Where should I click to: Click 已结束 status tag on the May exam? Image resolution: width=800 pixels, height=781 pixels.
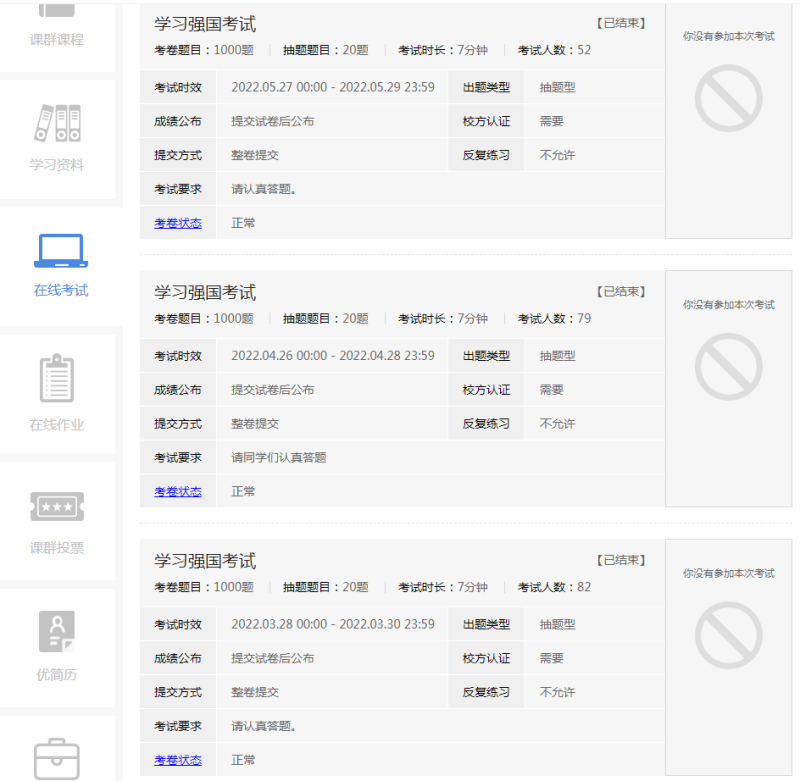click(620, 23)
